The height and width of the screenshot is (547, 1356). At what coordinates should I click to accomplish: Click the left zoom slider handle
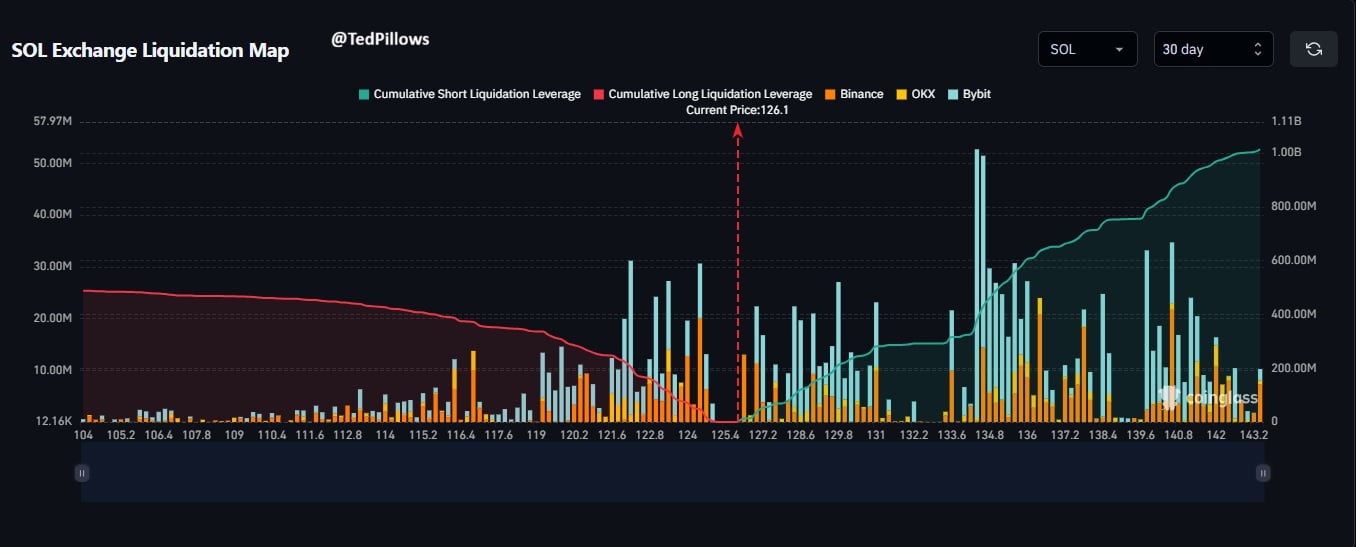point(82,473)
